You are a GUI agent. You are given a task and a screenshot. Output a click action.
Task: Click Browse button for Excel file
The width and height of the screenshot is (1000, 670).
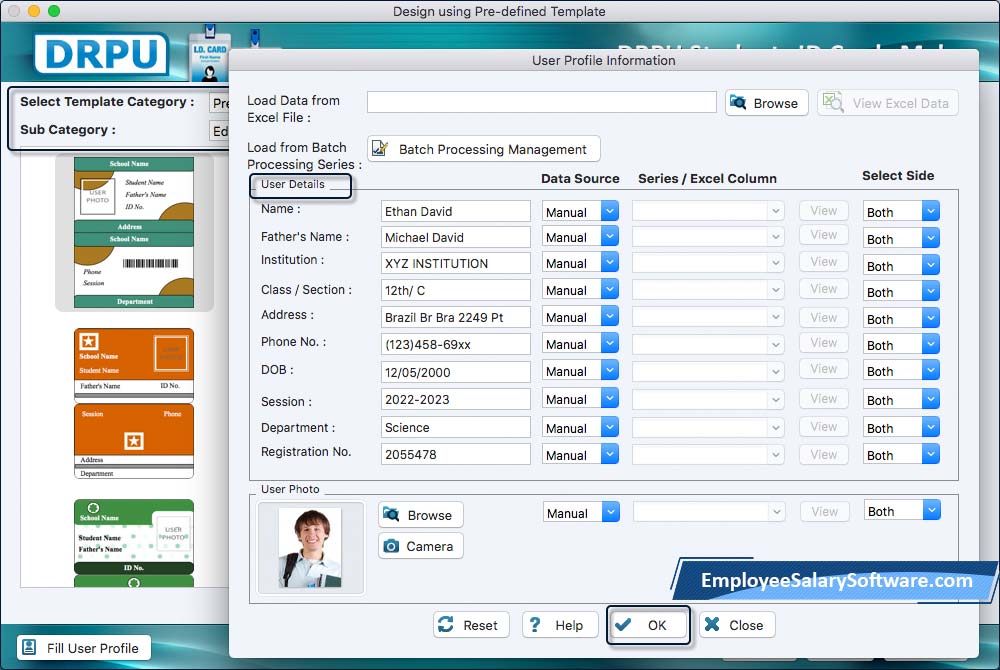point(766,103)
